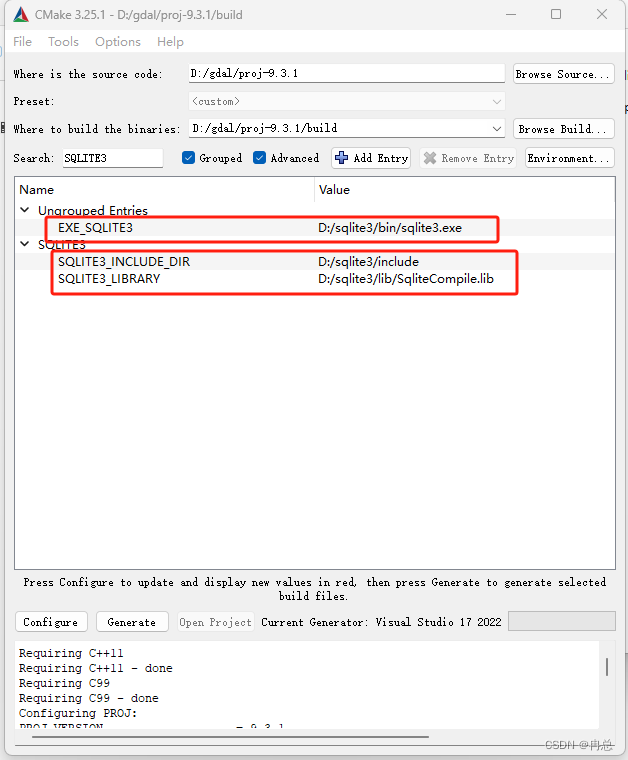The height and width of the screenshot is (760, 628).
Task: Open the Preset dropdown
Action: (x=346, y=101)
